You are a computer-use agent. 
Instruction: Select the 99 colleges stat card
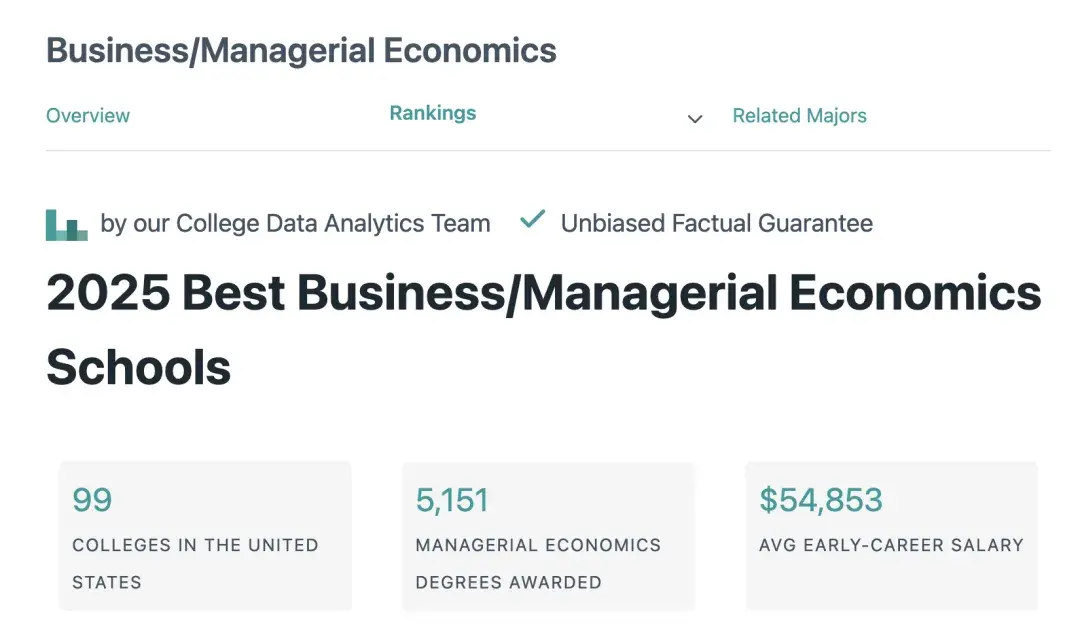(205, 535)
